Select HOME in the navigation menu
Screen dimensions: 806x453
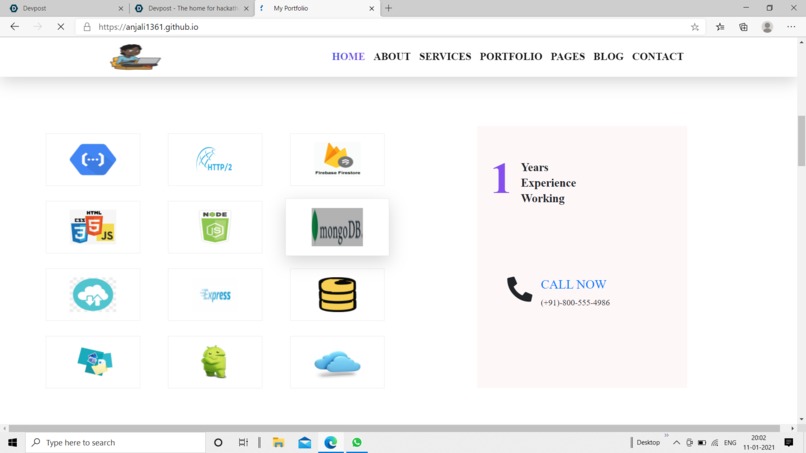coord(348,57)
